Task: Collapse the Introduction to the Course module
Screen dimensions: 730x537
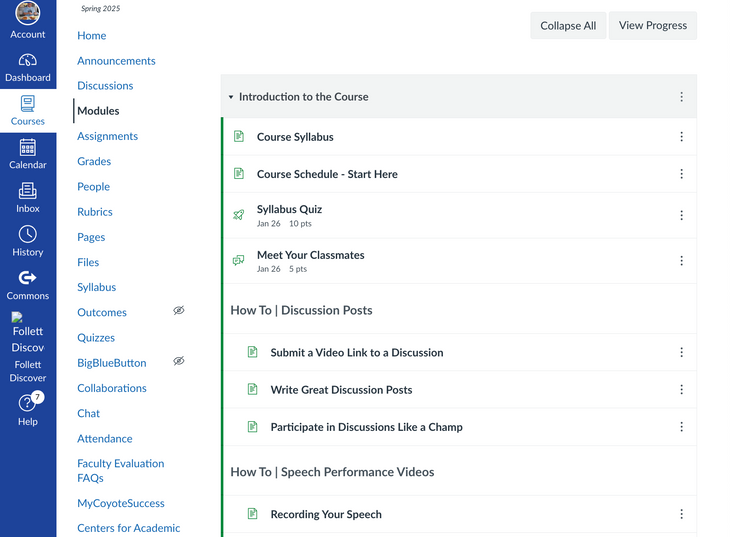Action: click(x=231, y=97)
